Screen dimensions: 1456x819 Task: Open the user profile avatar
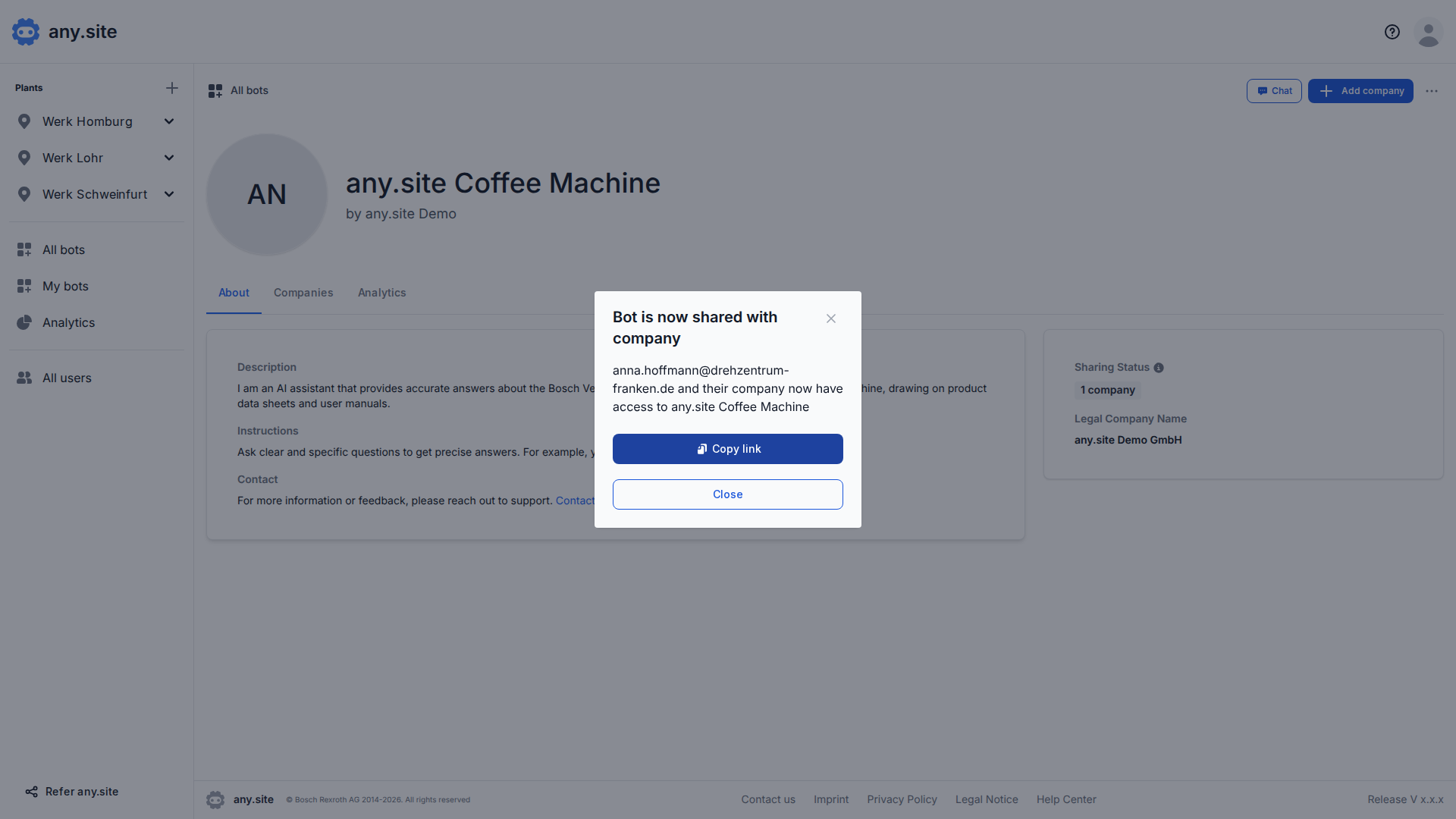[1429, 32]
